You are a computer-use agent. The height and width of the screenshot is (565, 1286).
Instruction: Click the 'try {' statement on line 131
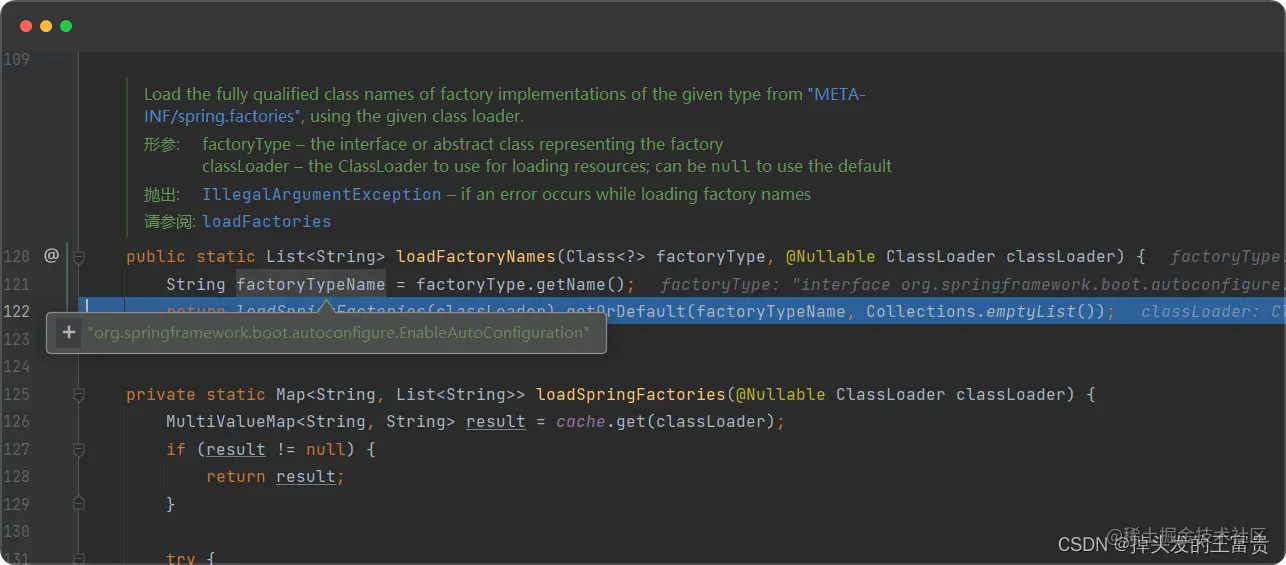pyautogui.click(x=191, y=559)
